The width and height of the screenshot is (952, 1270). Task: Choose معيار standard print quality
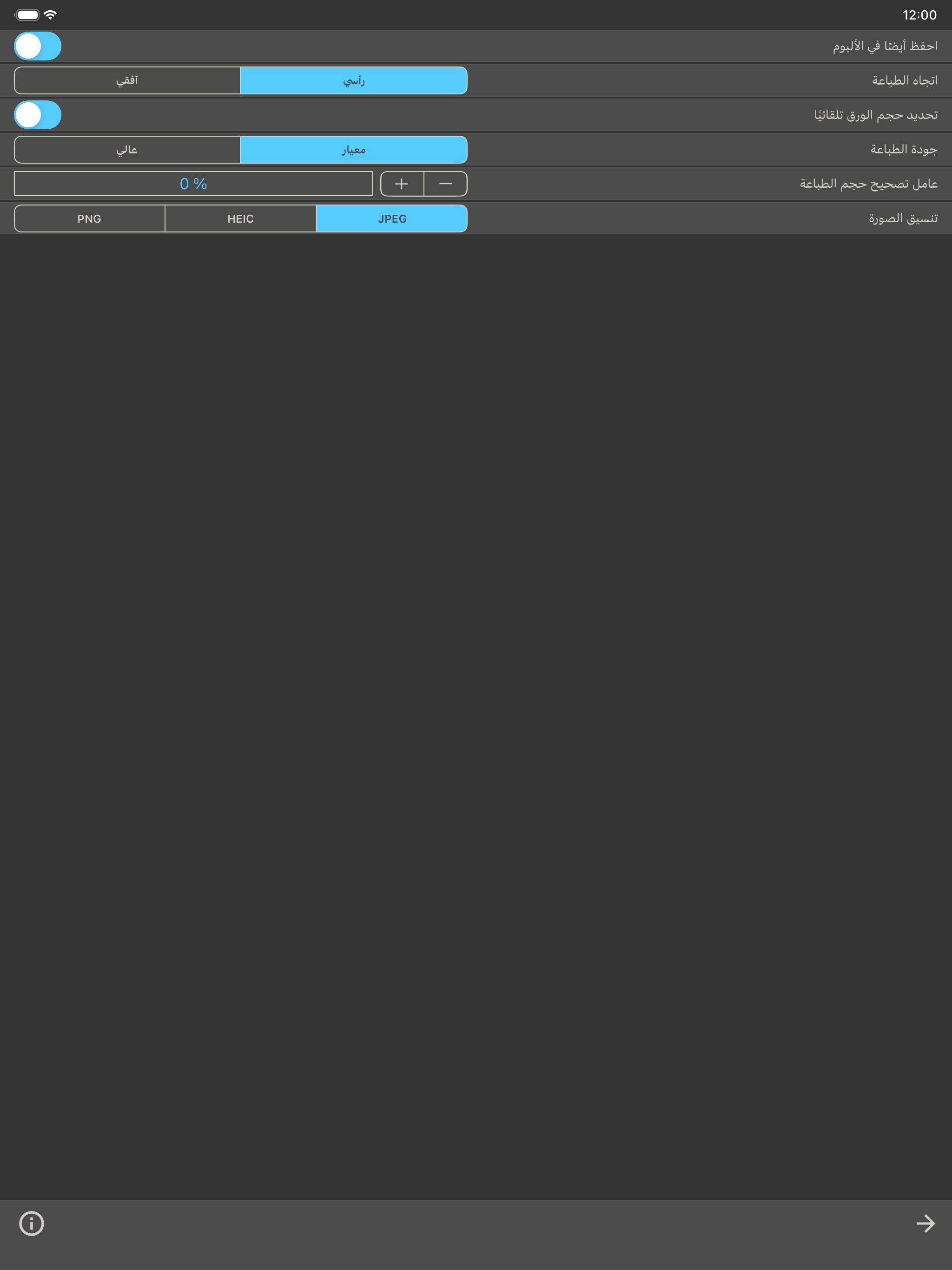pyautogui.click(x=353, y=150)
